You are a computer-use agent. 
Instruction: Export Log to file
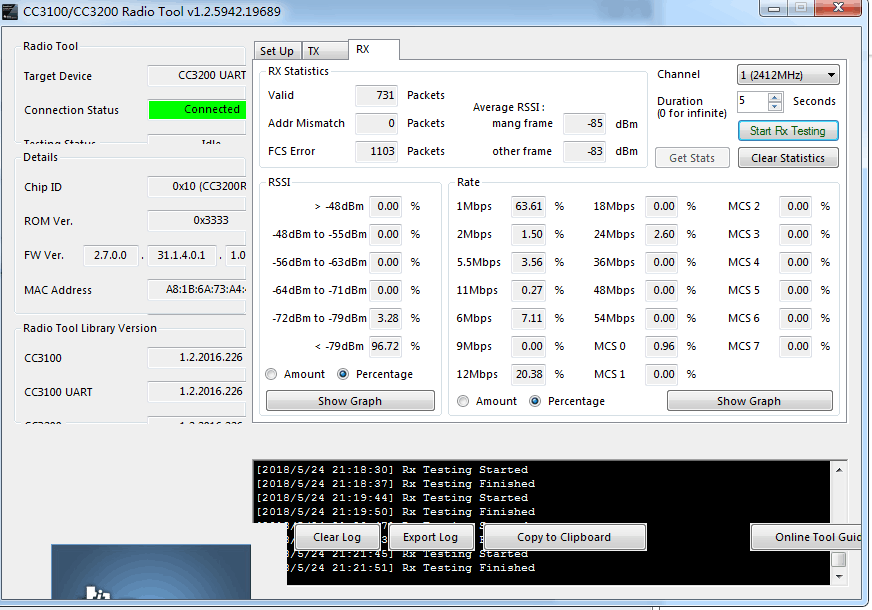coord(430,537)
